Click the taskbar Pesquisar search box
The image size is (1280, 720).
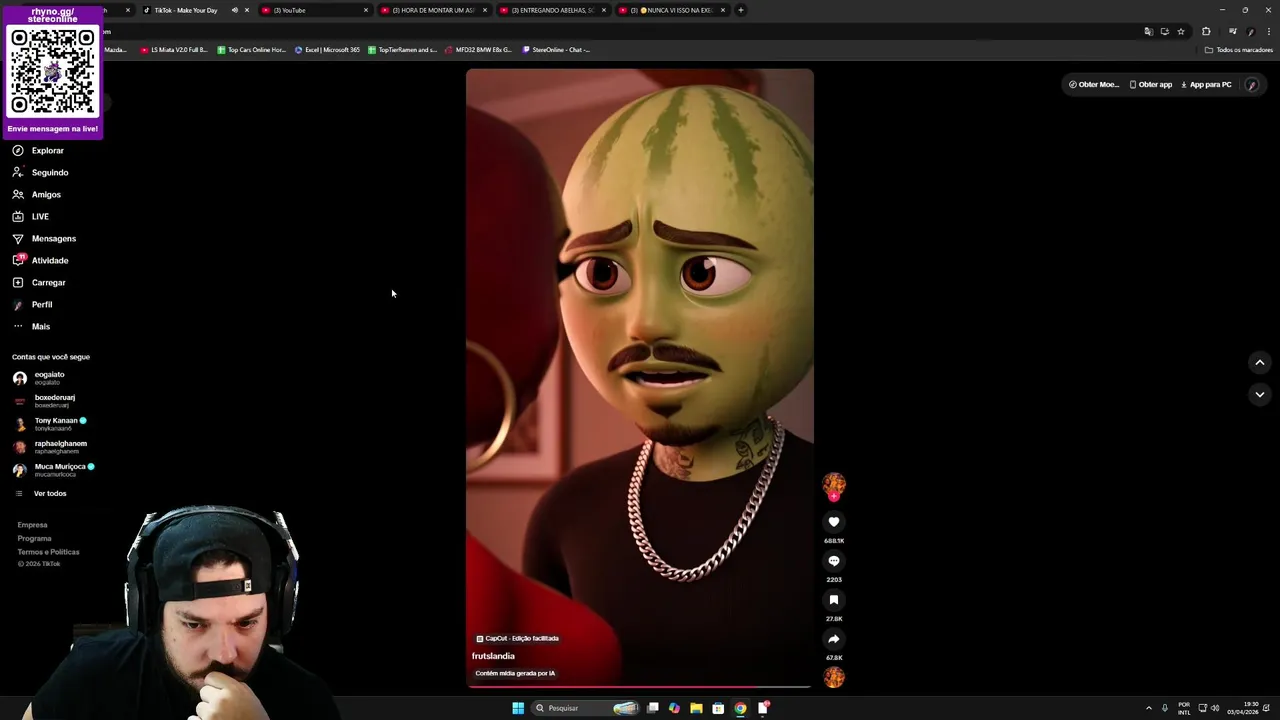(x=587, y=708)
